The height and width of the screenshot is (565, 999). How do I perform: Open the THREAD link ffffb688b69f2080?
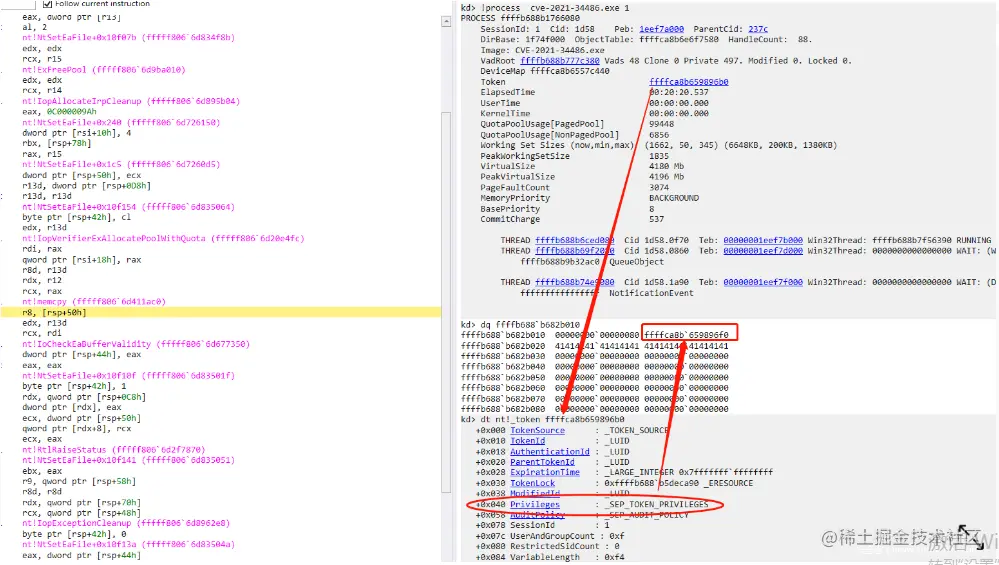[x=575, y=251]
